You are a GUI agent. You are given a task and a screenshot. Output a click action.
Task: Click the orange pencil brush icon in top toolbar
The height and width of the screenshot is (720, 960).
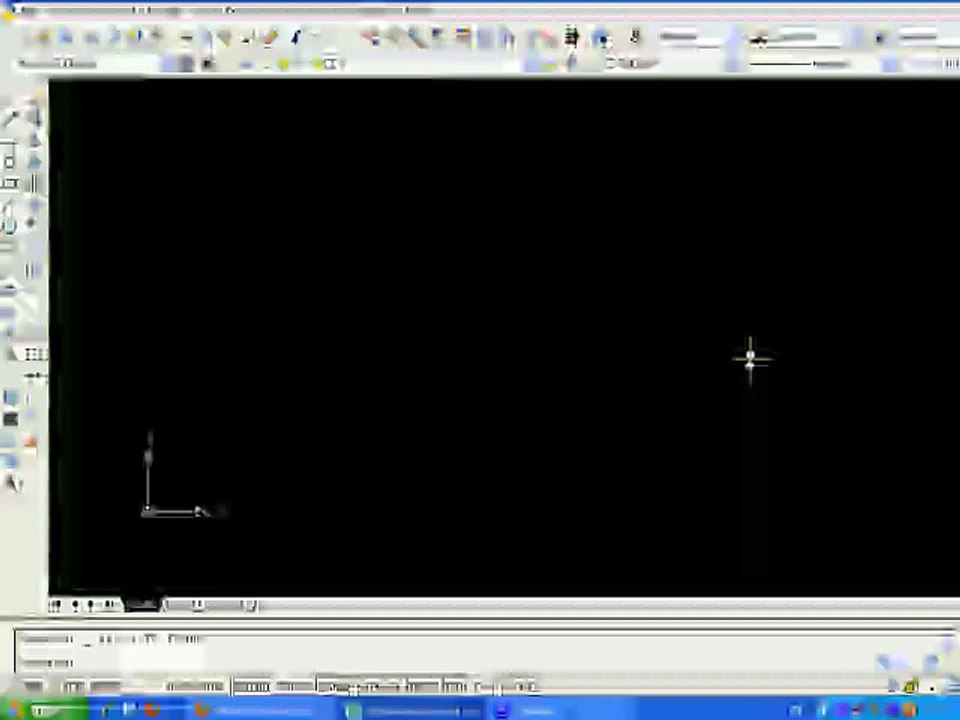[x=270, y=37]
